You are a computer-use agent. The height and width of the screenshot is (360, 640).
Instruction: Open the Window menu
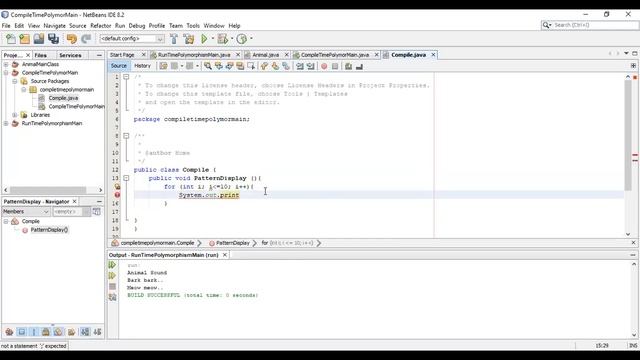pos(214,26)
